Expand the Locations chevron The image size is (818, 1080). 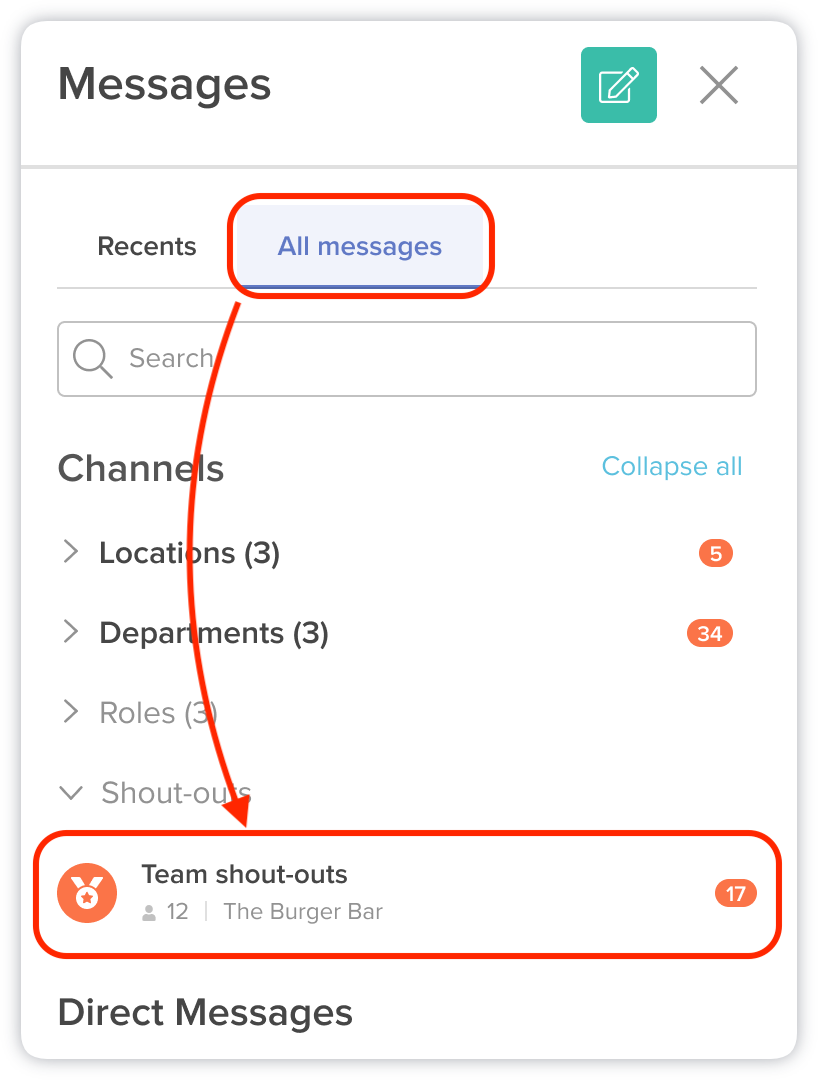pyautogui.click(x=71, y=552)
